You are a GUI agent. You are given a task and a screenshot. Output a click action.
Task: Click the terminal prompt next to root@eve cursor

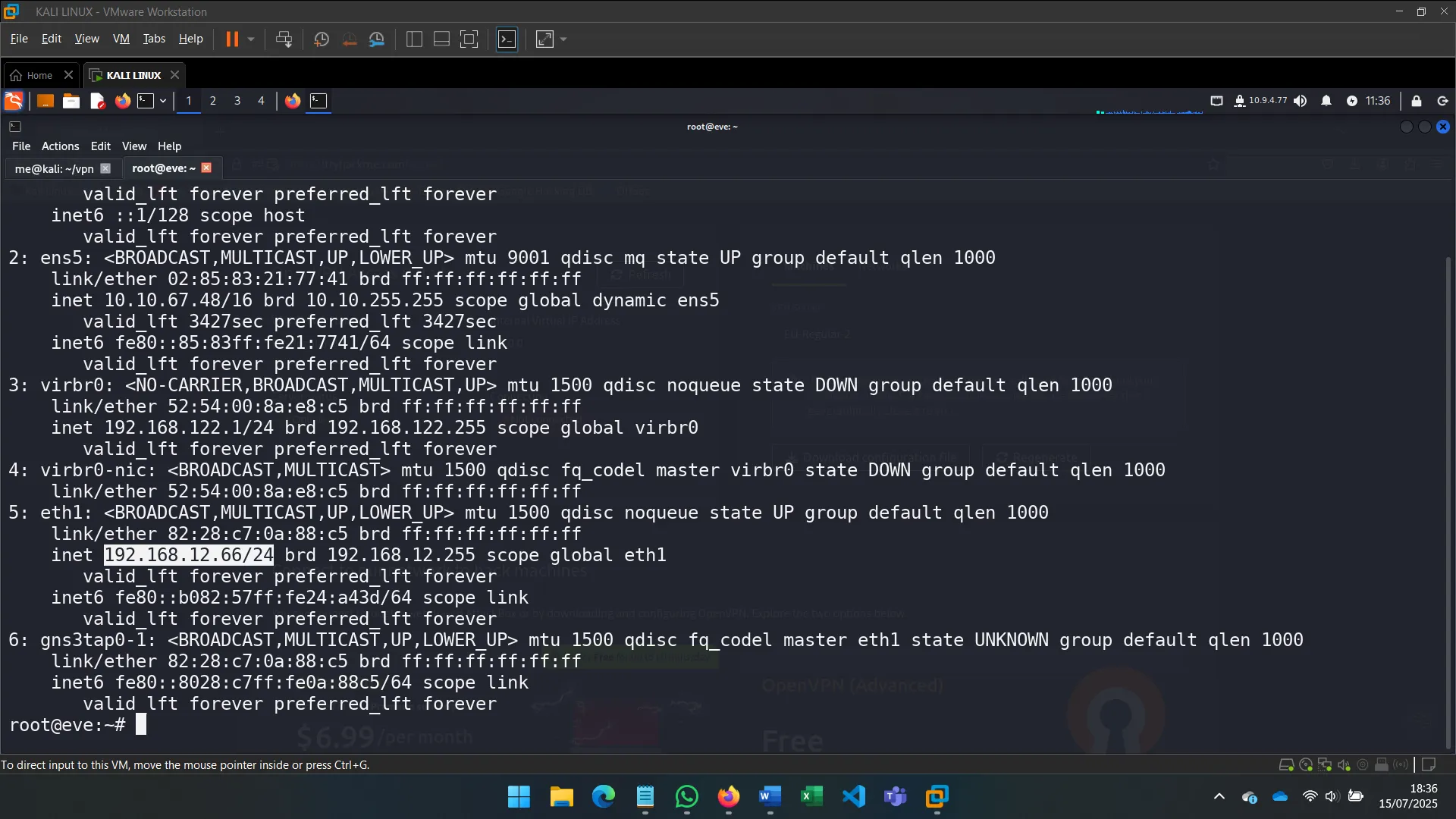(x=141, y=725)
